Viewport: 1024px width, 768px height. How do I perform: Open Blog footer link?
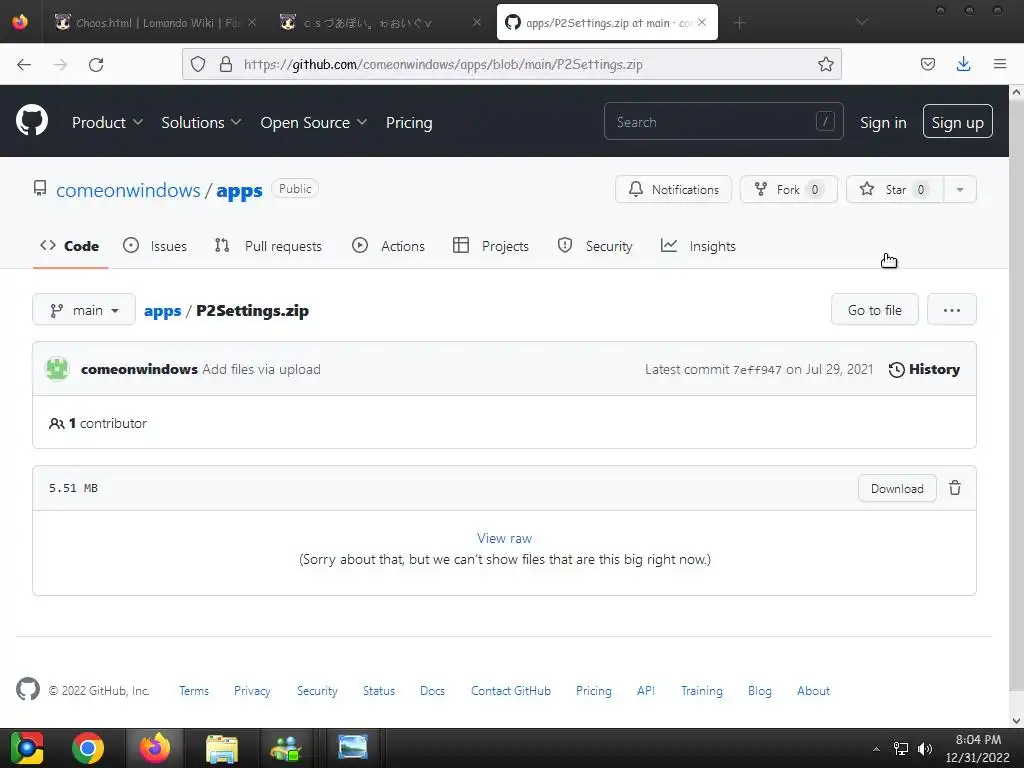pos(760,690)
